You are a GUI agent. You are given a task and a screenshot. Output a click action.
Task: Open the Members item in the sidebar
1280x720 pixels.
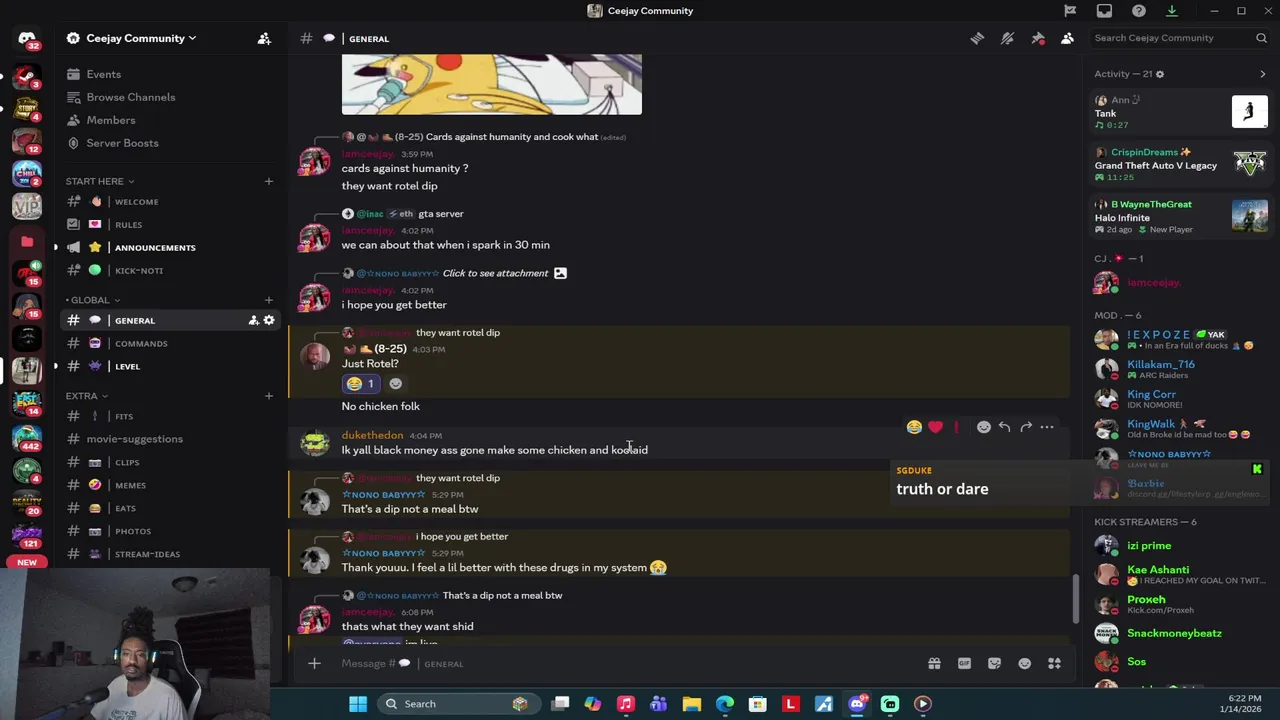pyautogui.click(x=110, y=120)
